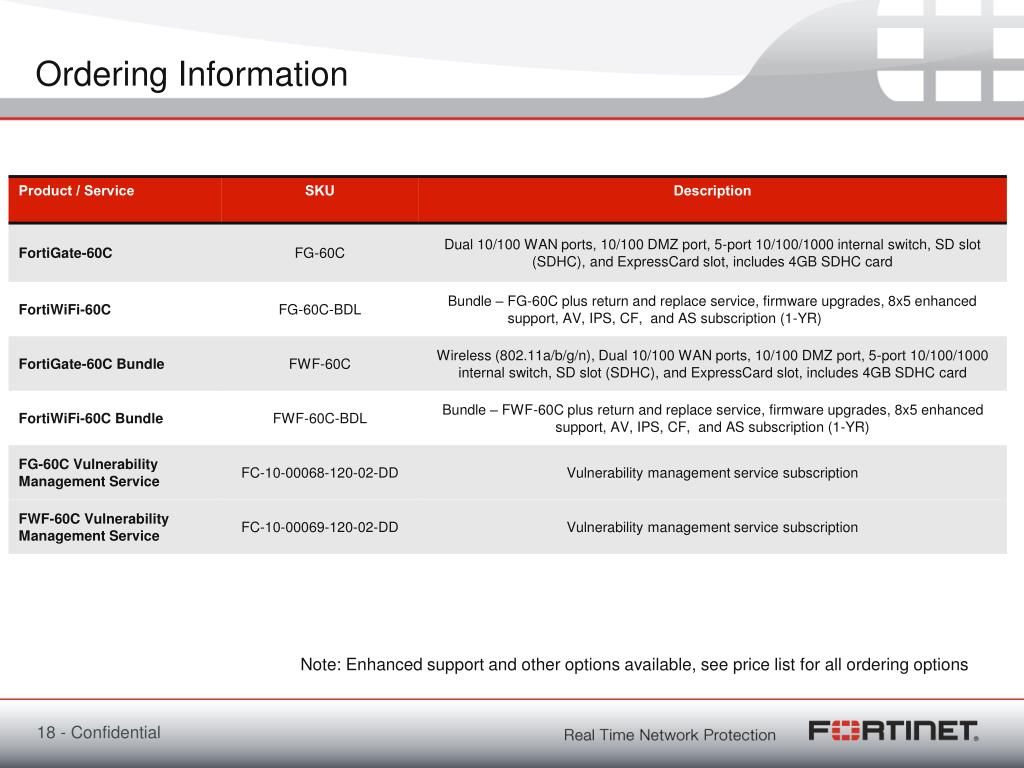
Task: Click the Ordering Information slide title
Action: coord(191,74)
